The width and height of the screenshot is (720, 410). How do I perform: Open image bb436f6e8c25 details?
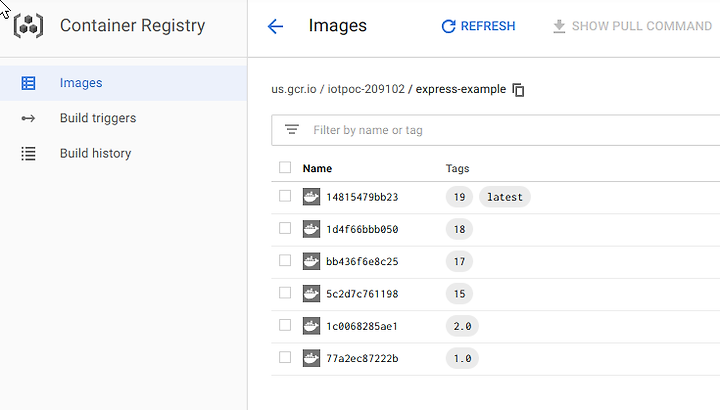coord(362,262)
